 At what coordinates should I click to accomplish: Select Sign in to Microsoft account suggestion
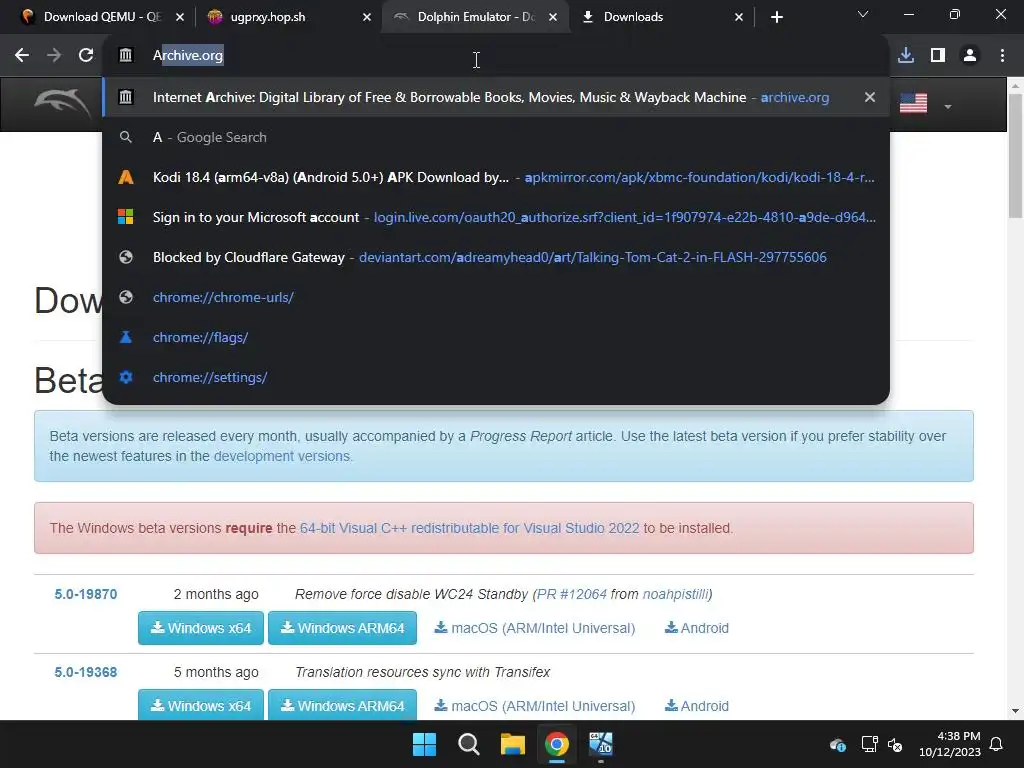pyautogui.click(x=496, y=217)
